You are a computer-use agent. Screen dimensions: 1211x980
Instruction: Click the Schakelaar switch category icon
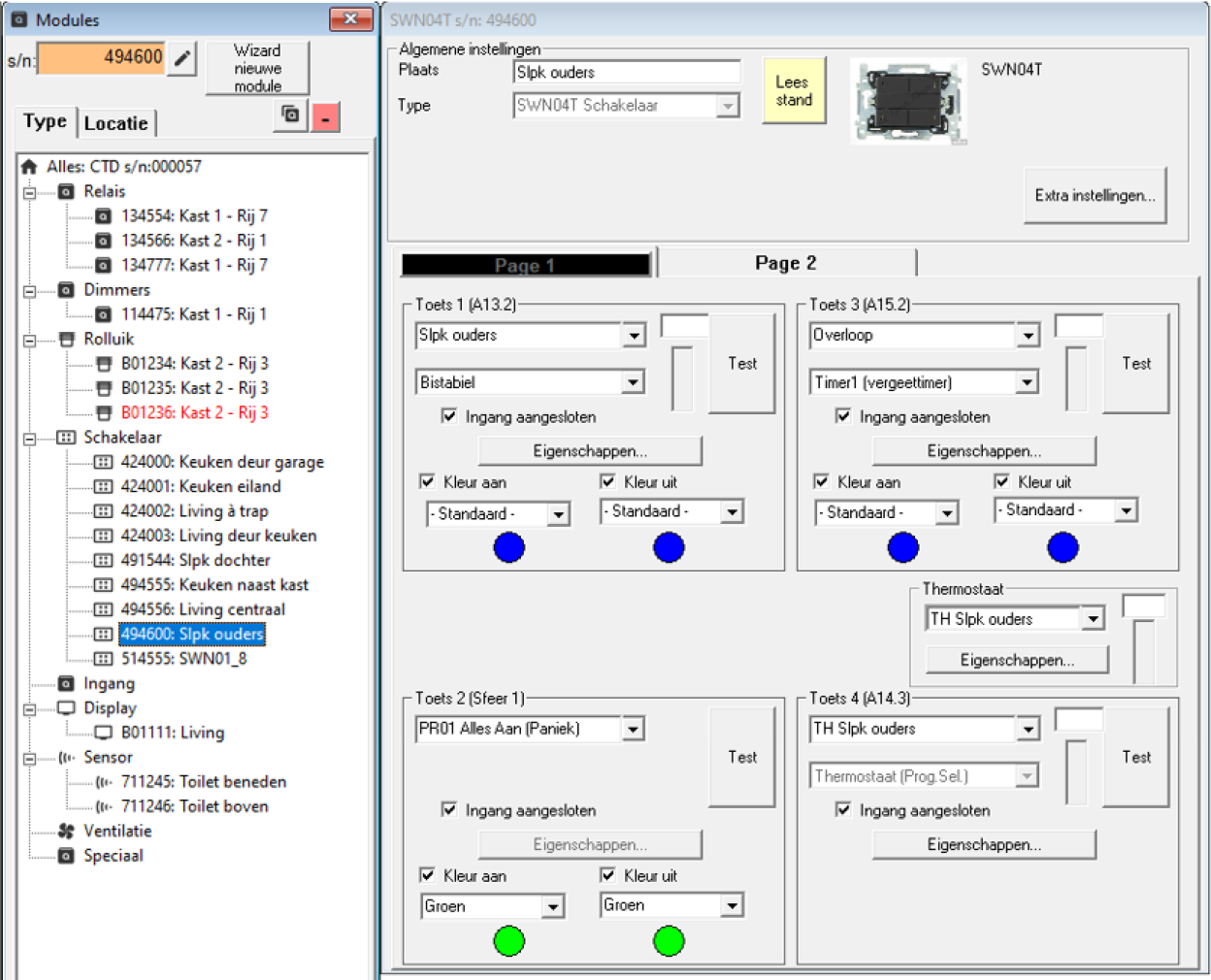pos(66,438)
